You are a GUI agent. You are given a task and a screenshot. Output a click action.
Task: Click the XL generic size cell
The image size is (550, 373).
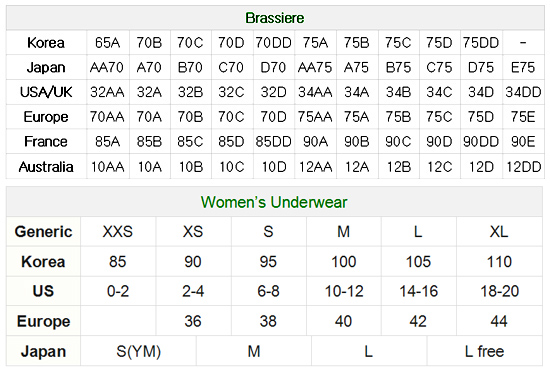coord(499,232)
